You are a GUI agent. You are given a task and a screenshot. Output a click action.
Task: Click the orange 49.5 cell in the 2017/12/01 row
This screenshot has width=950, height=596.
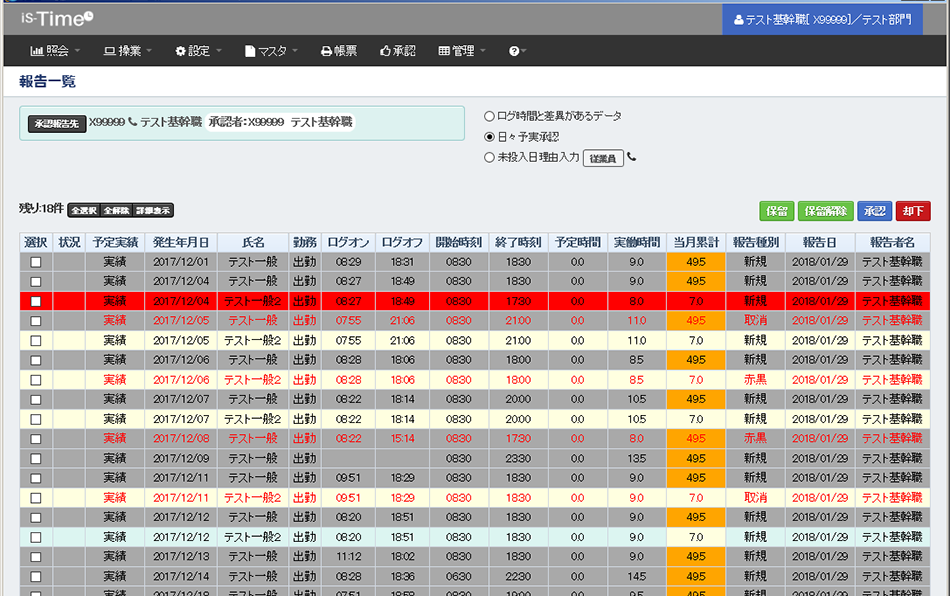click(x=696, y=262)
